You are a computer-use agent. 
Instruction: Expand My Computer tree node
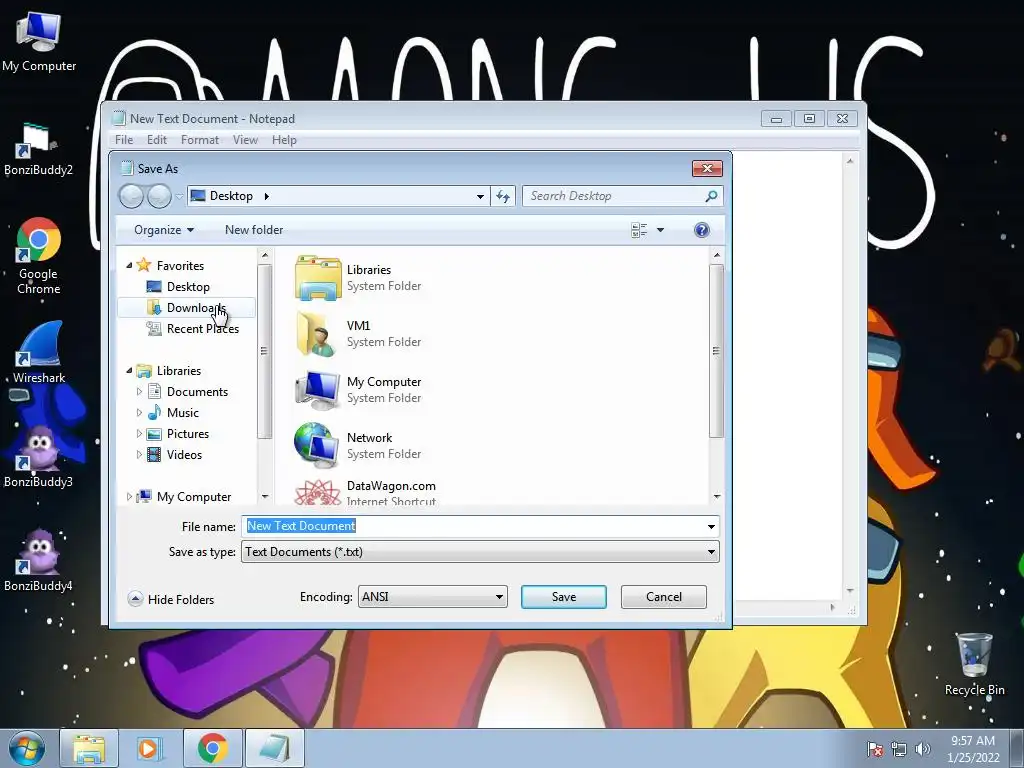(x=129, y=497)
